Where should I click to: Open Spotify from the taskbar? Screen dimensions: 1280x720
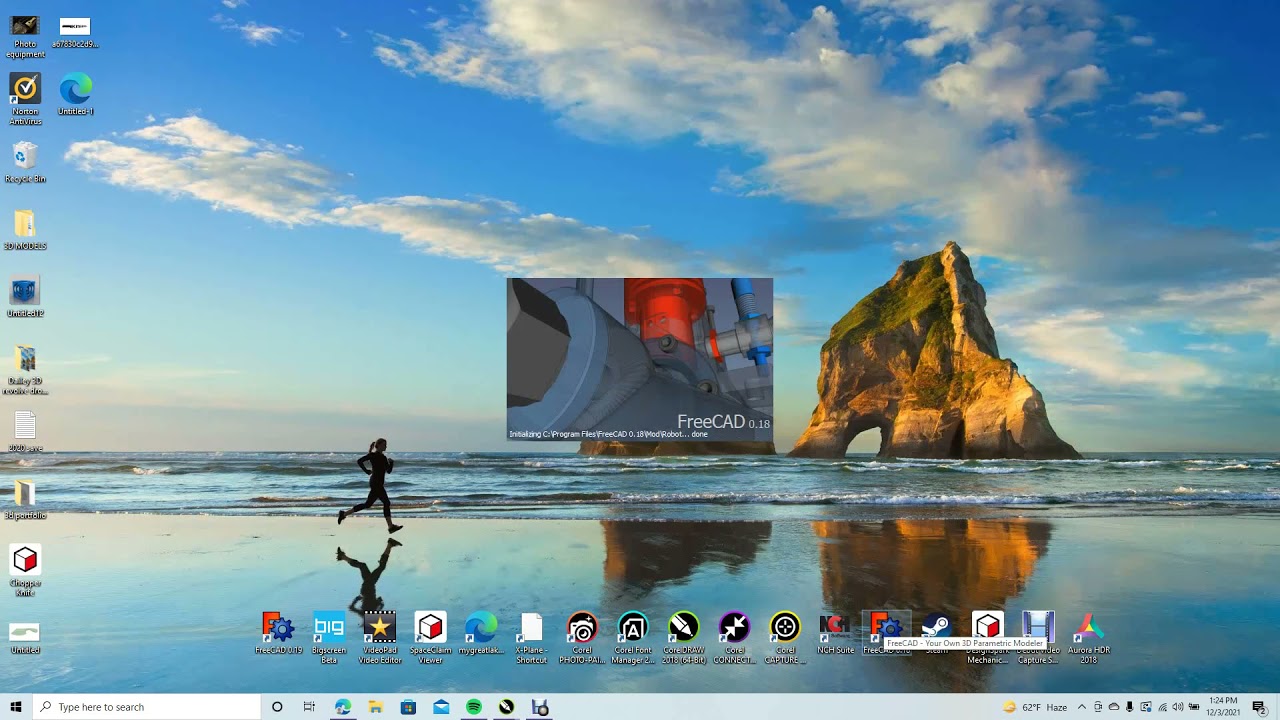(474, 707)
